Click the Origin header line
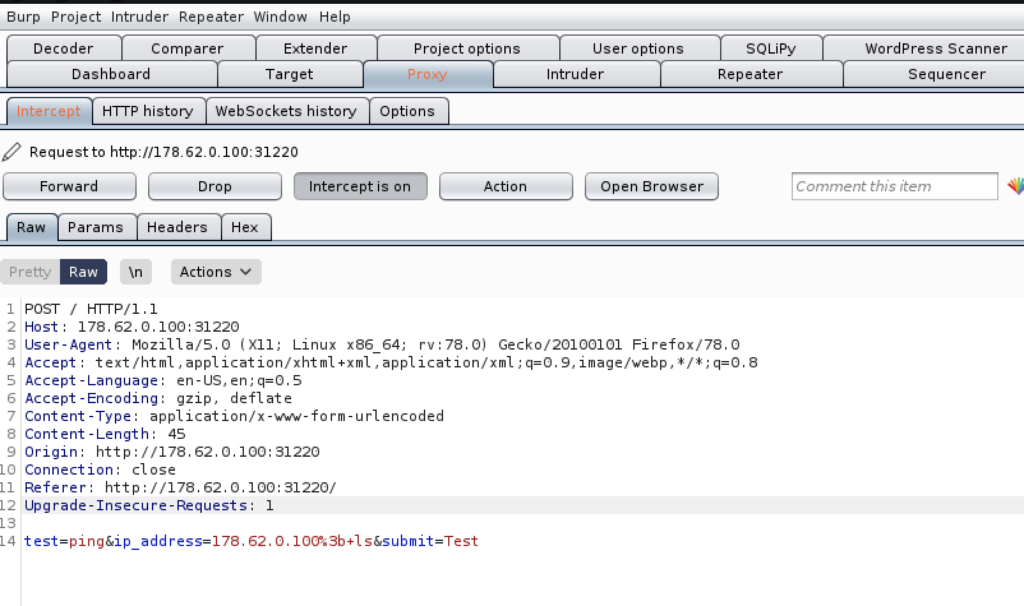Image resolution: width=1024 pixels, height=606 pixels. (x=172, y=452)
